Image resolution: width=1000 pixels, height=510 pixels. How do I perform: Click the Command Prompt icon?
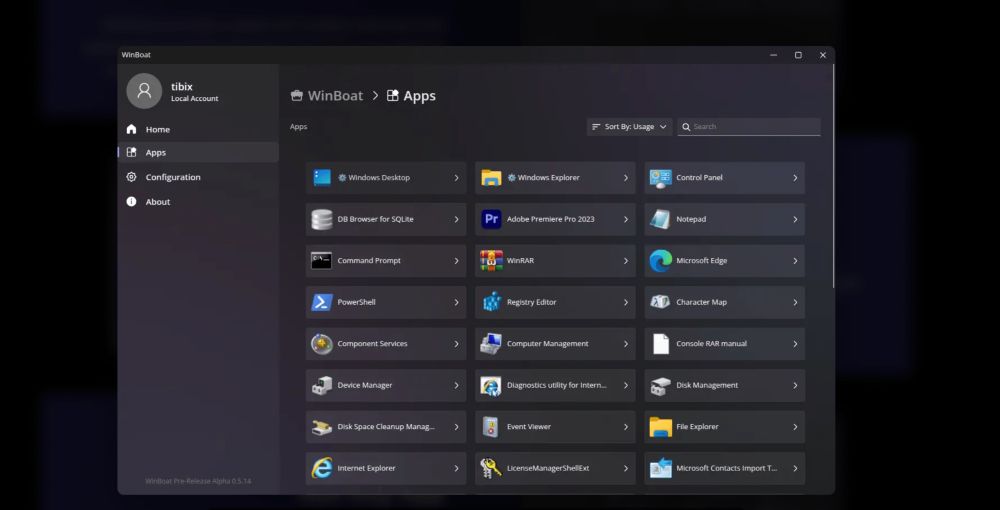click(321, 261)
